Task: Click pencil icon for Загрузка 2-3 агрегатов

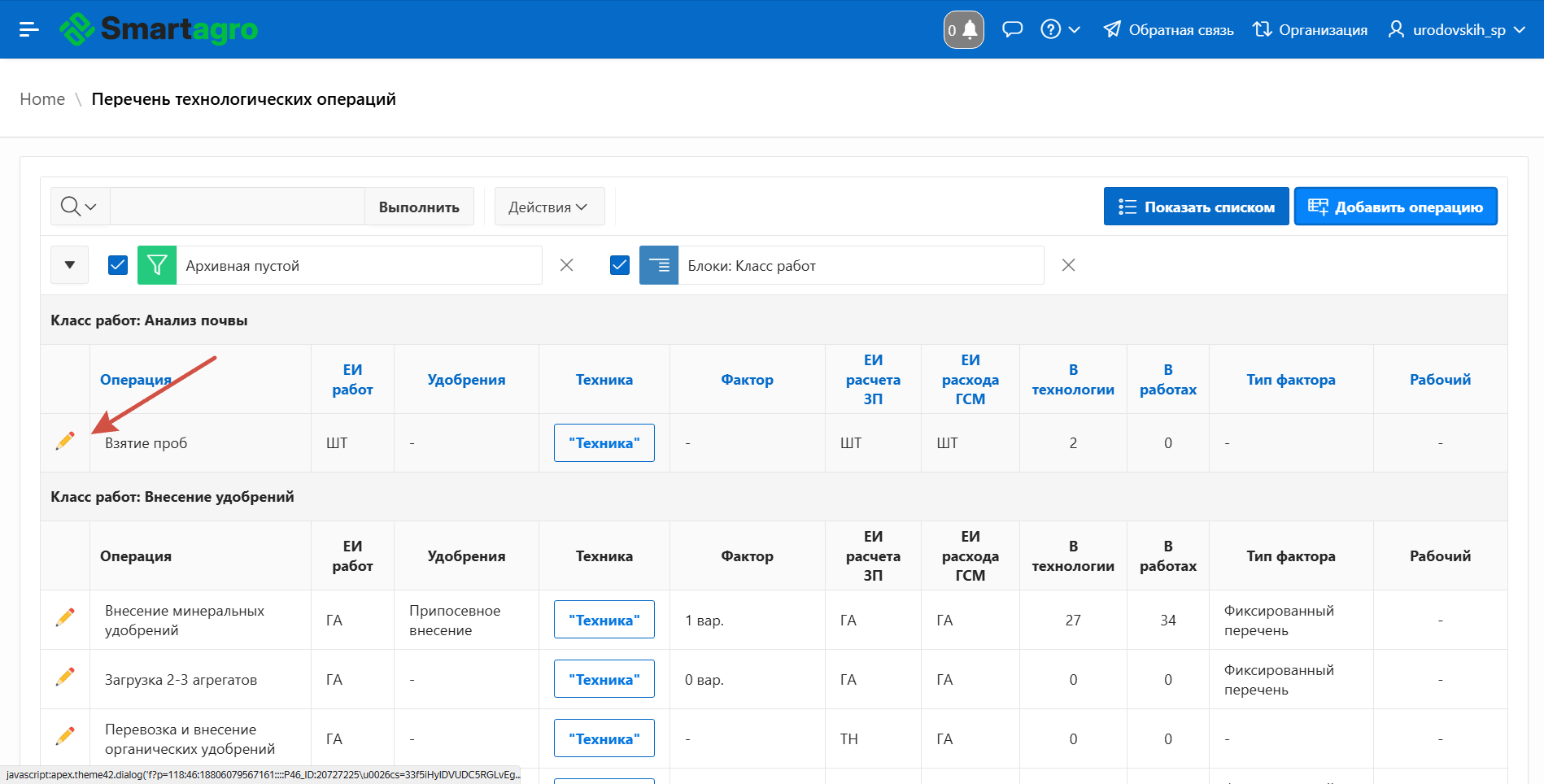Action: [65, 677]
